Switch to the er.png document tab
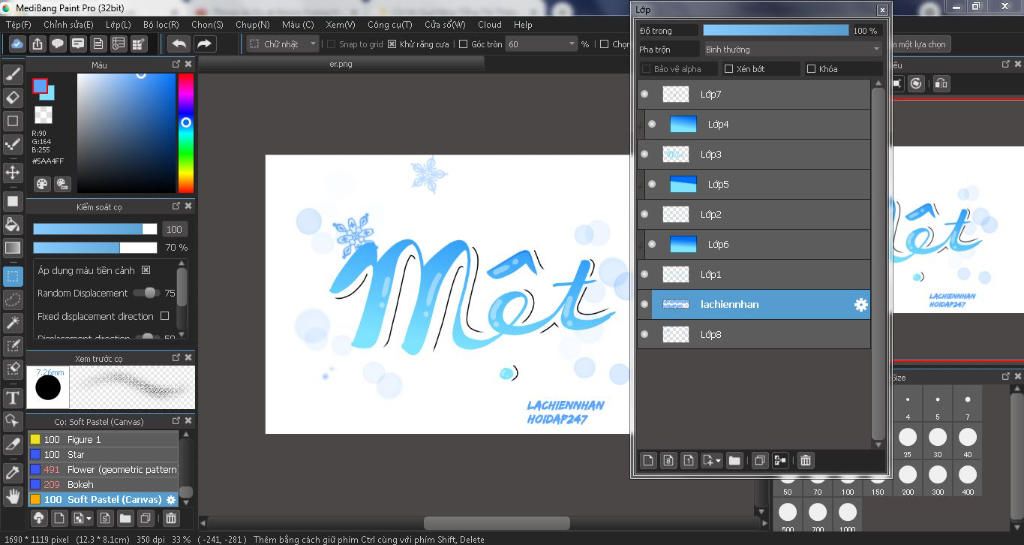 point(341,64)
